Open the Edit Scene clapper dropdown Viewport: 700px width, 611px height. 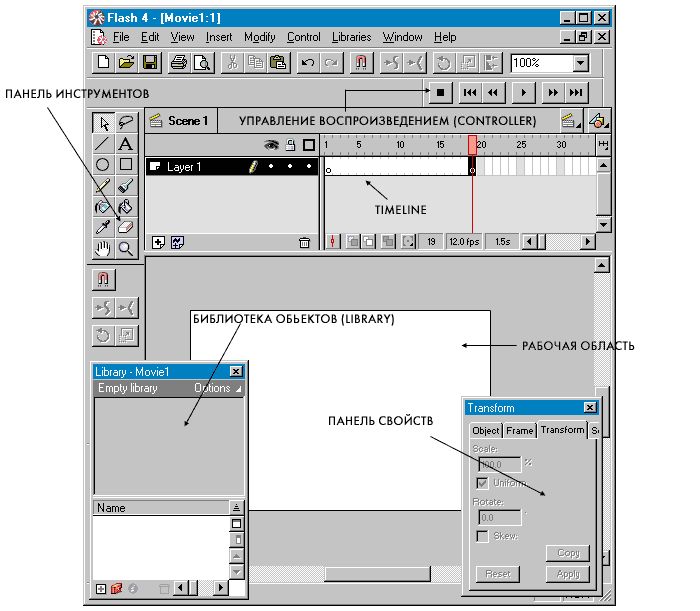pyautogui.click(x=571, y=121)
